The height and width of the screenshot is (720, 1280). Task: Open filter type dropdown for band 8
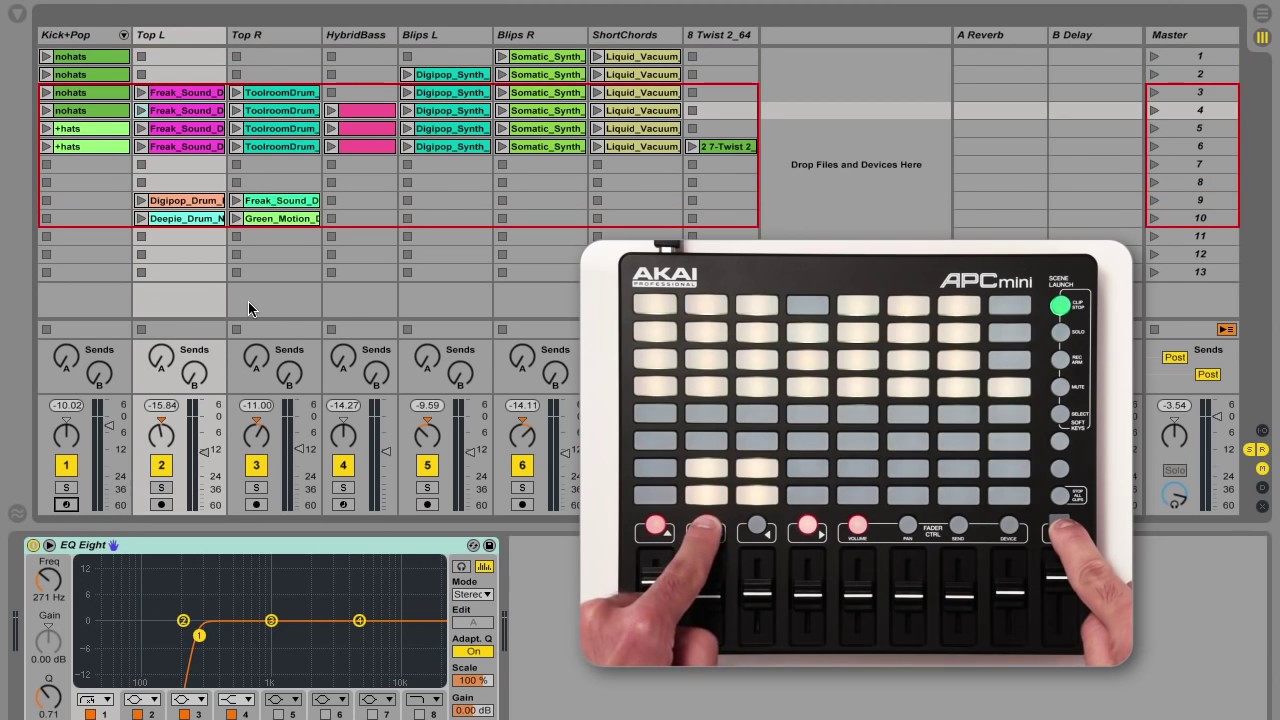coord(423,699)
